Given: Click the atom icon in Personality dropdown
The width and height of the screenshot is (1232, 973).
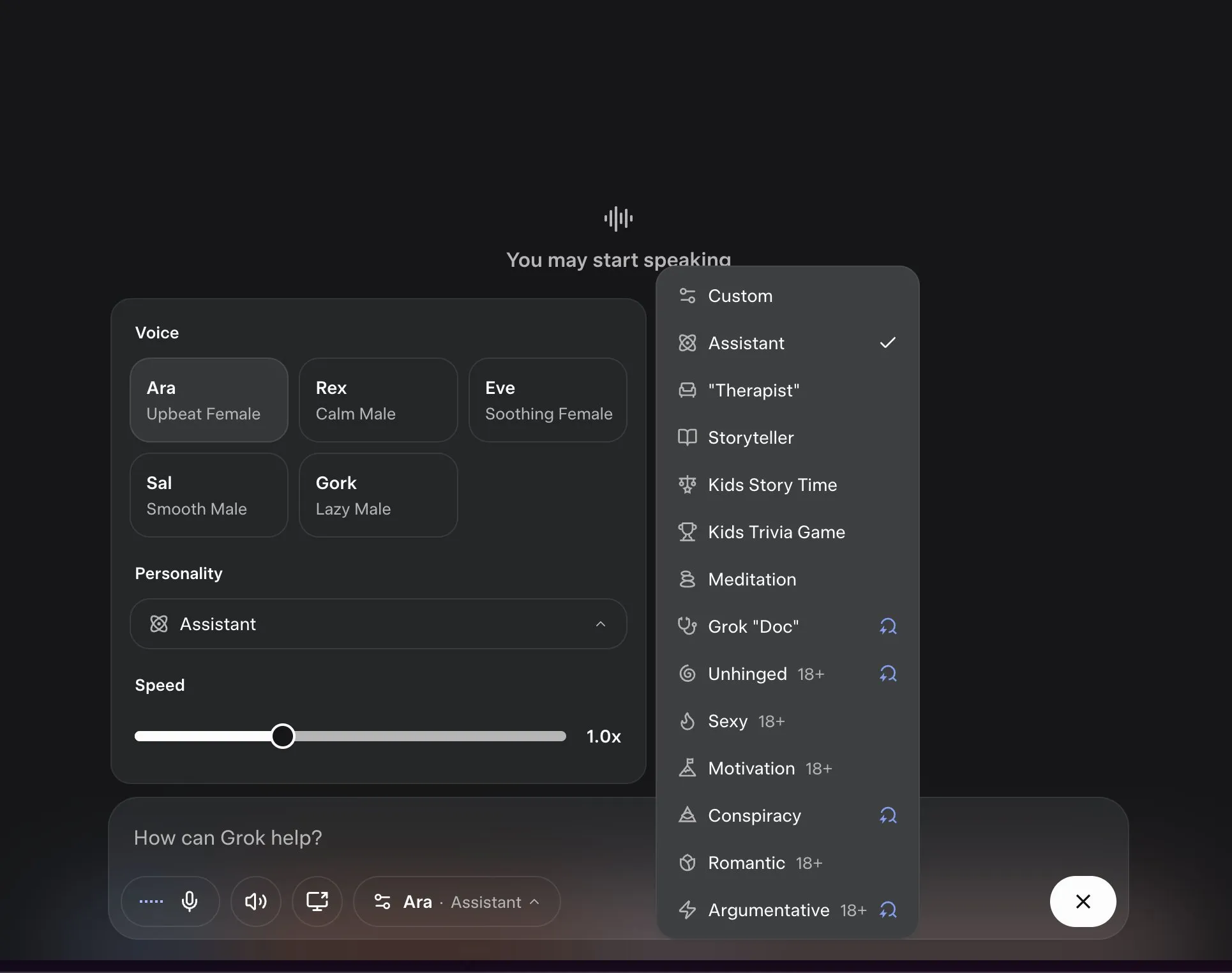Looking at the screenshot, I should (x=158, y=624).
